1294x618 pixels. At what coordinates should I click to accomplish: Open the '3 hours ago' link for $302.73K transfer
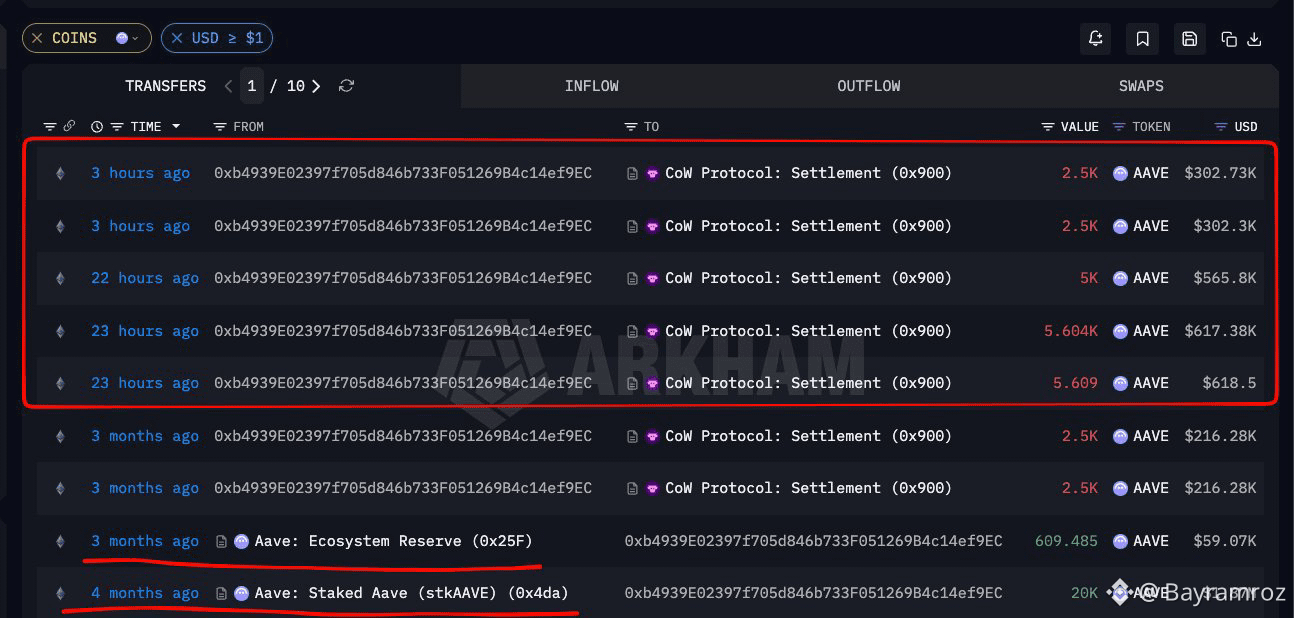(140, 173)
